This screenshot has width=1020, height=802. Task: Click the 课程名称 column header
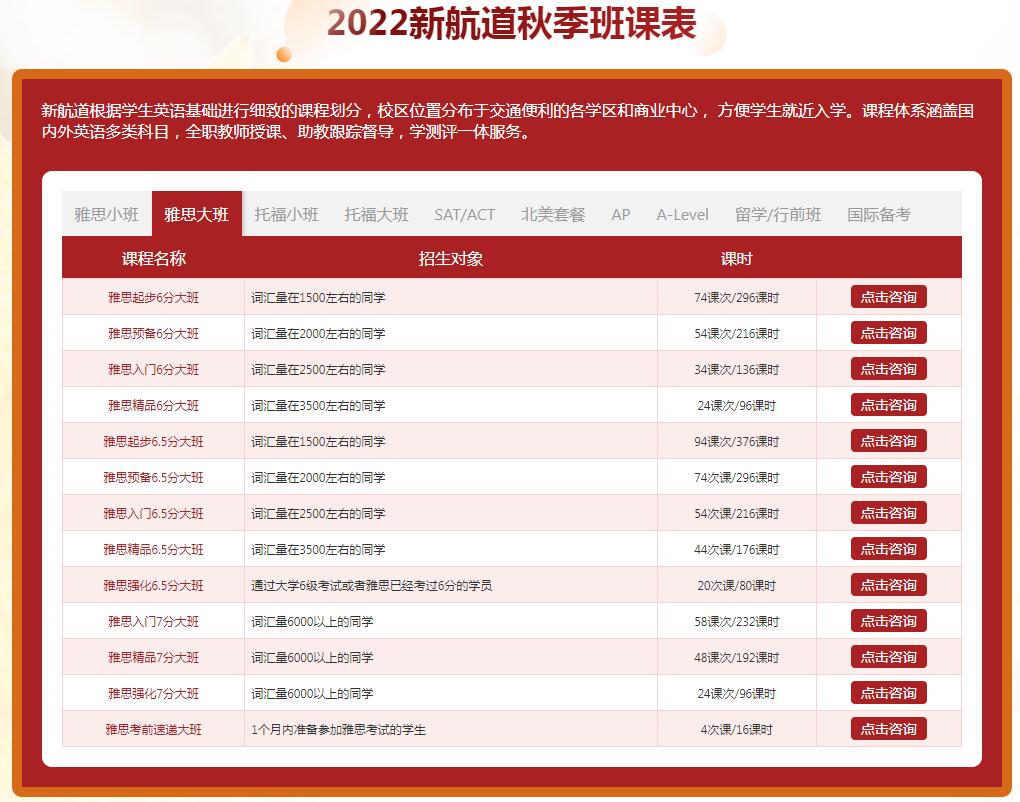tap(154, 259)
